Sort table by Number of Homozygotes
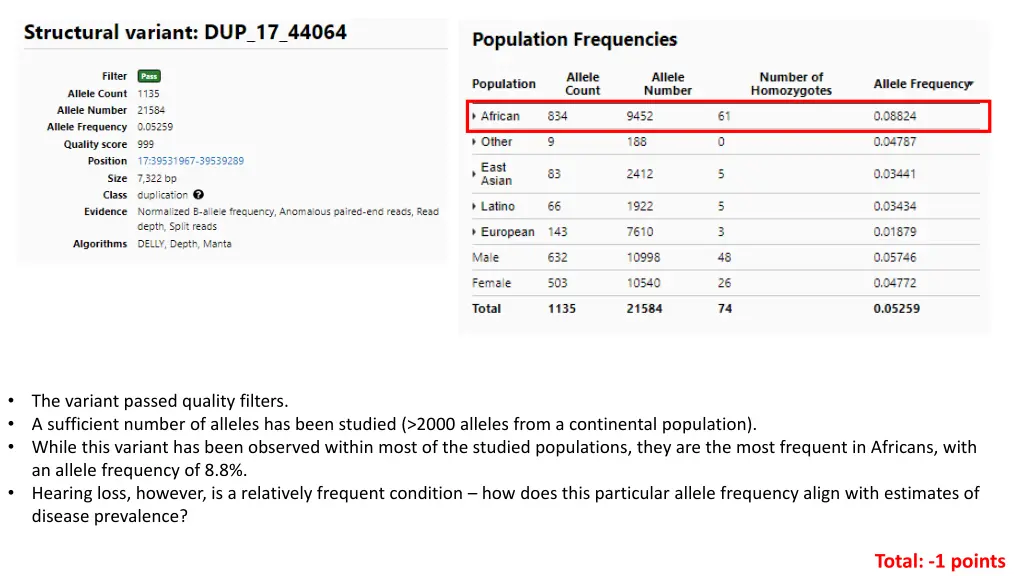Viewport: 1024px width, 576px height. (791, 84)
